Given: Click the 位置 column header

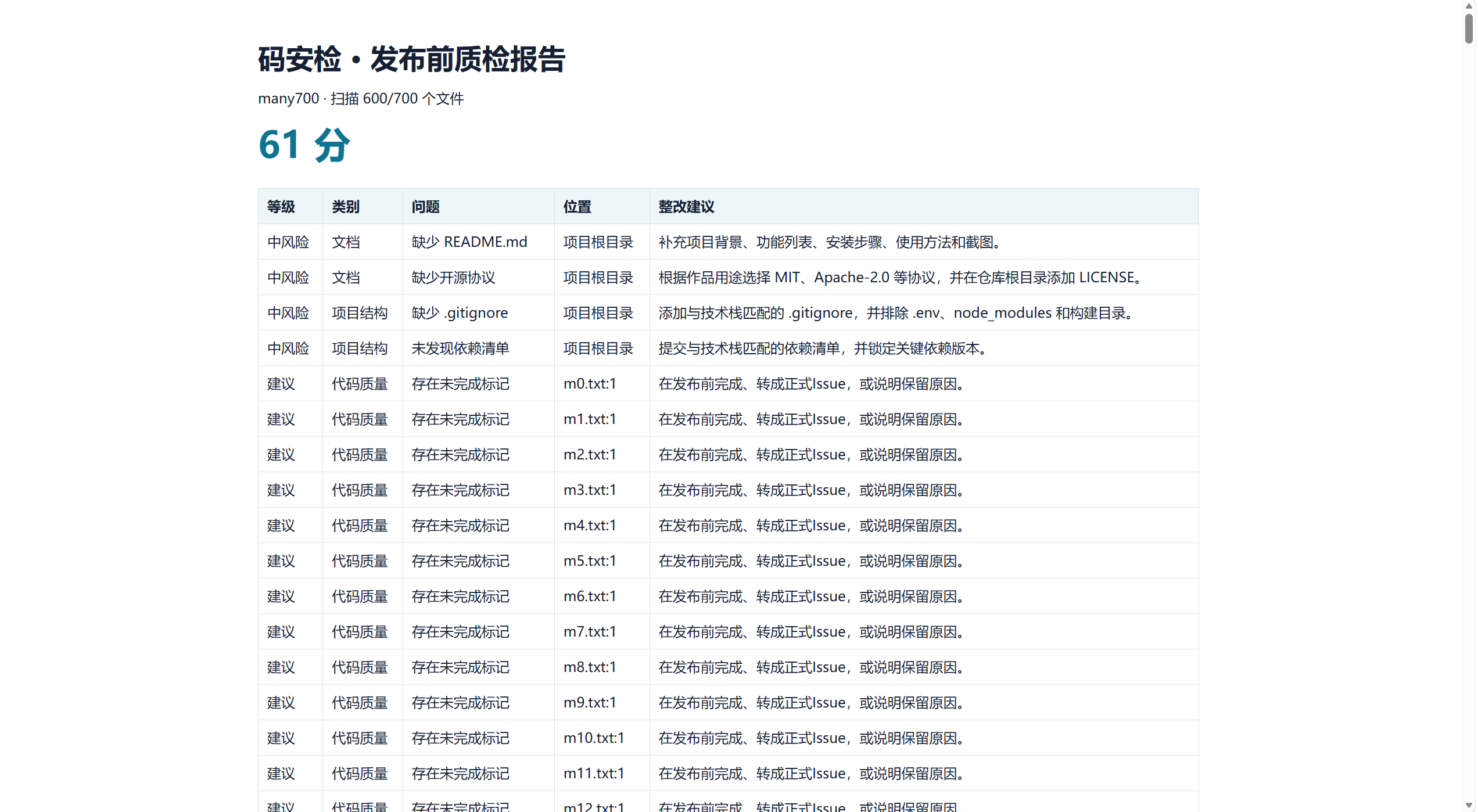Looking at the screenshot, I should click(602, 206).
